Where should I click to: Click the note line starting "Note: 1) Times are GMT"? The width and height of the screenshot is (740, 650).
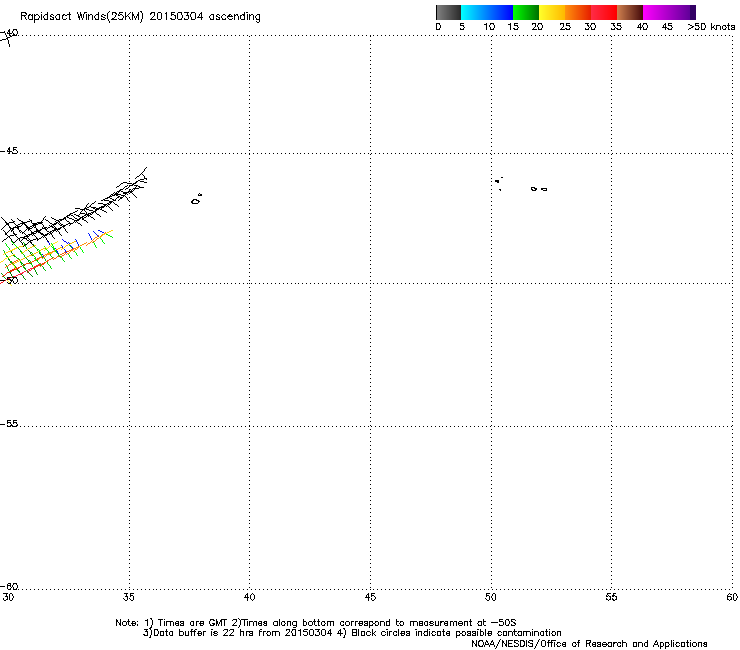coord(316,623)
